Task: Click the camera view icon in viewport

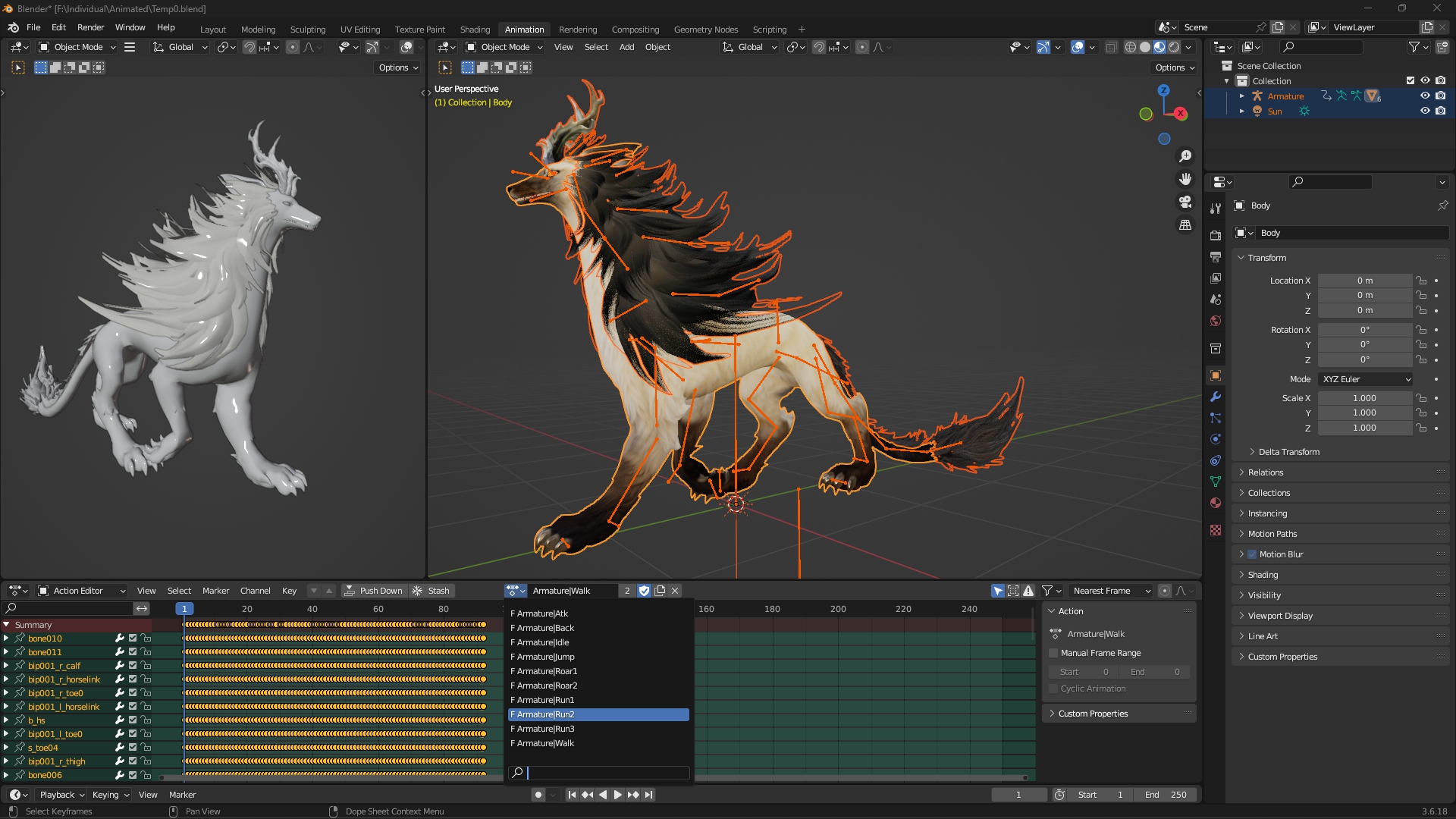Action: (1185, 202)
